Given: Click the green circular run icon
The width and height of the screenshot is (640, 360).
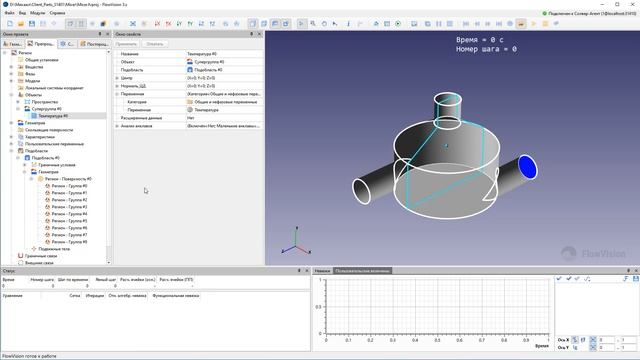Looking at the screenshot, I should [x=398, y=24].
